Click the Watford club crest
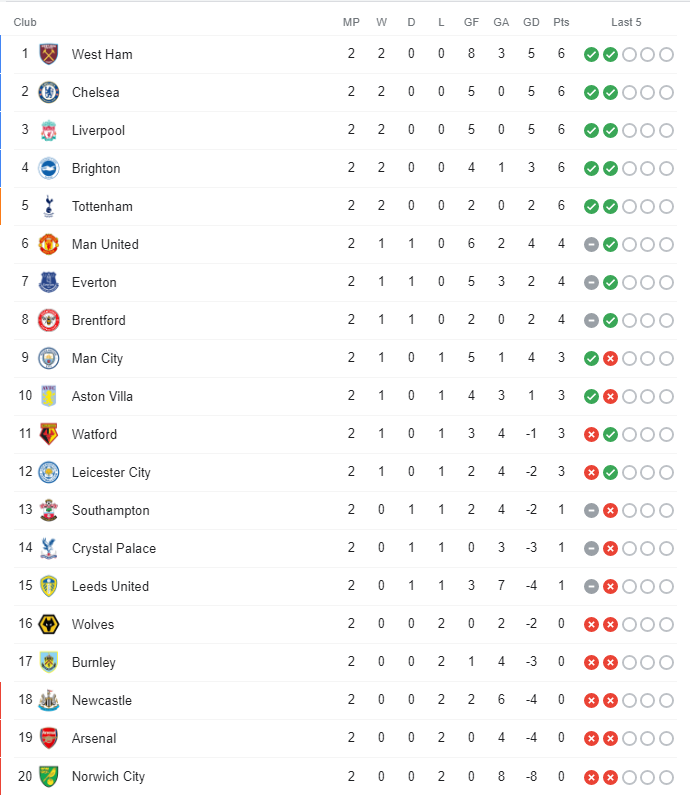690x796 pixels. pyautogui.click(x=49, y=434)
